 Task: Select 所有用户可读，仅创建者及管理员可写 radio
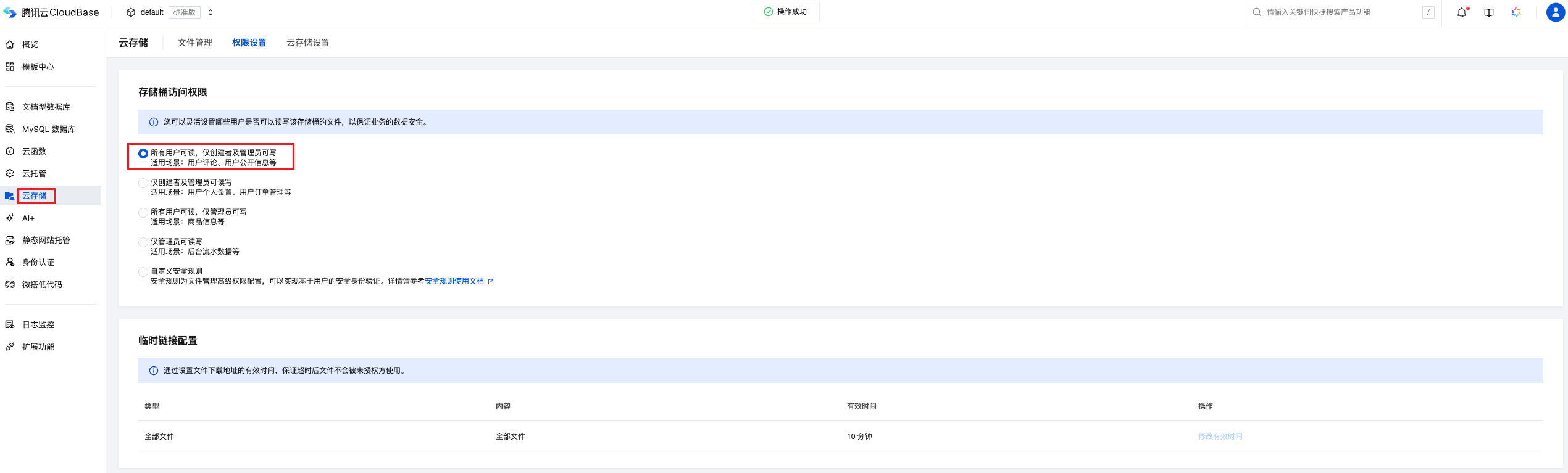[x=143, y=154]
